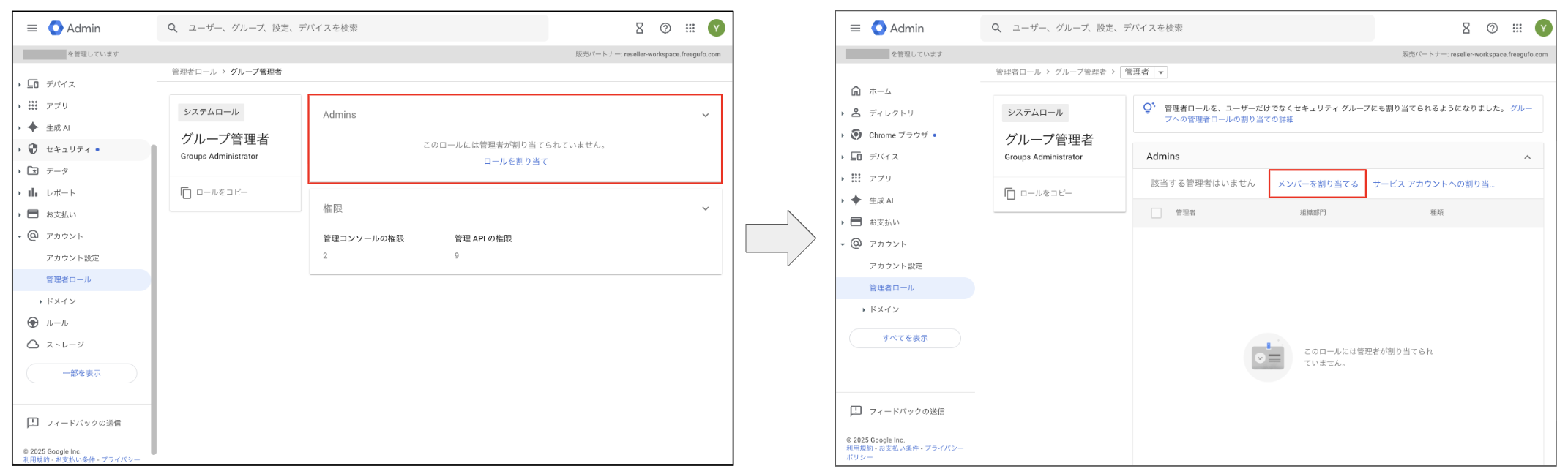Open the データ folder menu item
Image resolution: width=1568 pixels, height=474 pixels.
tap(56, 171)
